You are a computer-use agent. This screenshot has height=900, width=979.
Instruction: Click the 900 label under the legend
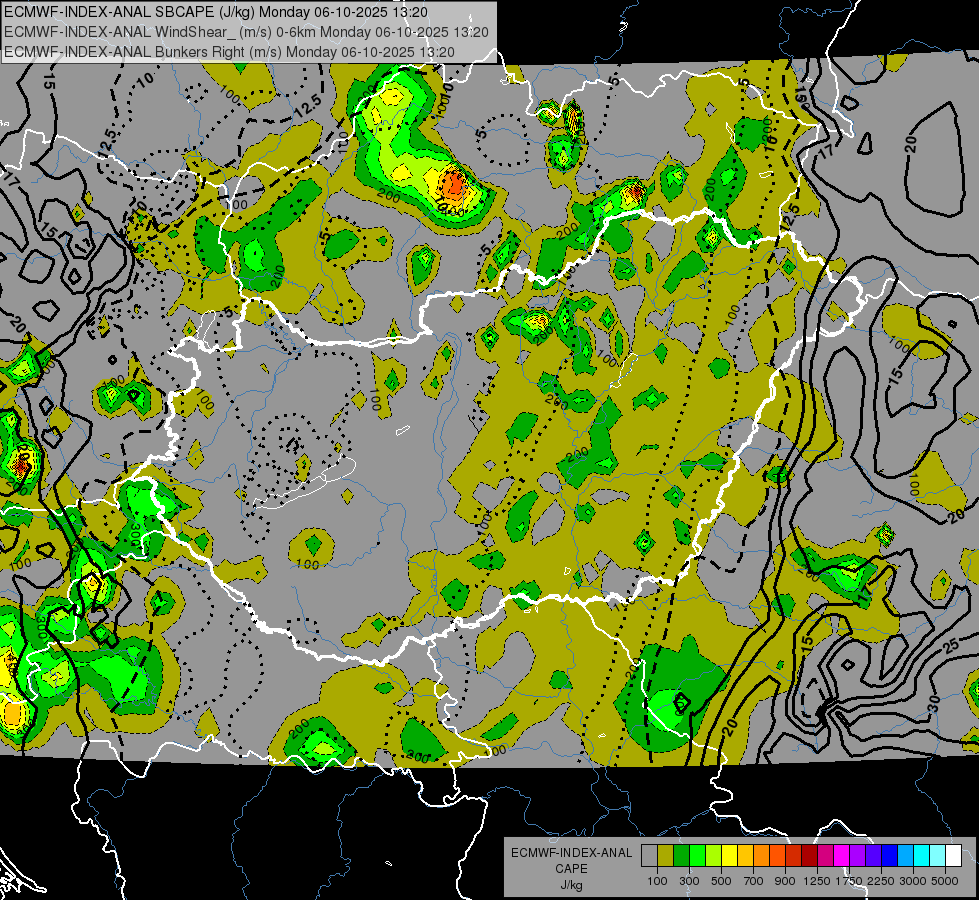pos(785,881)
